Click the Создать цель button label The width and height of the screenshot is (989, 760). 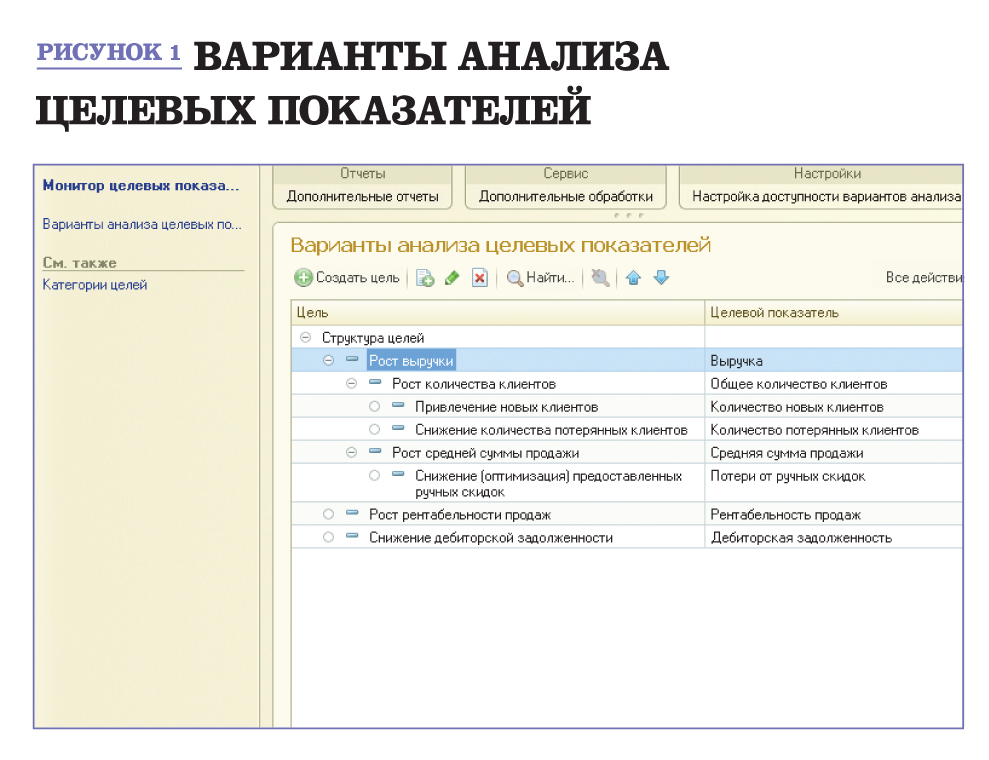358,278
